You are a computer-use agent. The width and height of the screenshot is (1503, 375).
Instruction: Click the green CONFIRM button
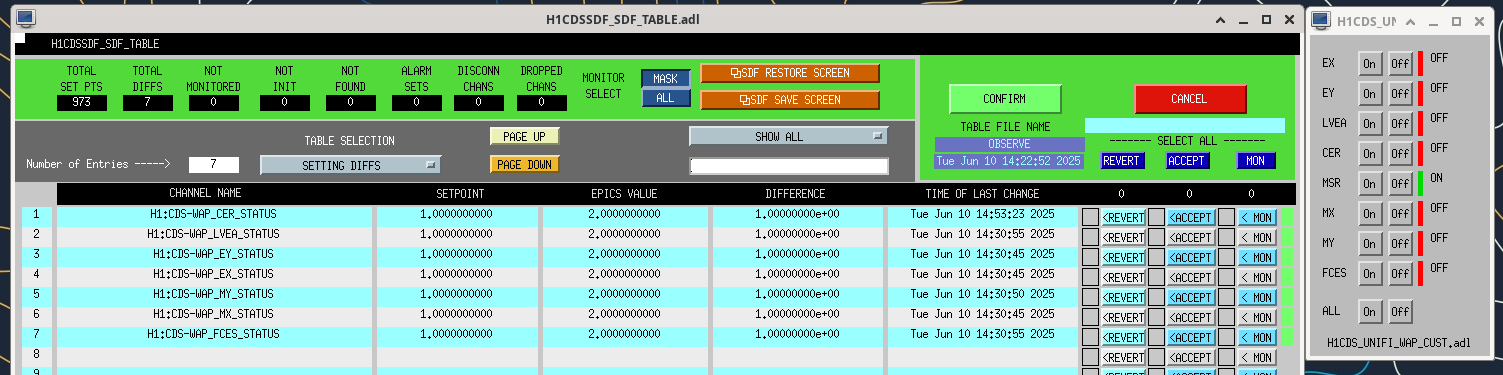point(1004,99)
